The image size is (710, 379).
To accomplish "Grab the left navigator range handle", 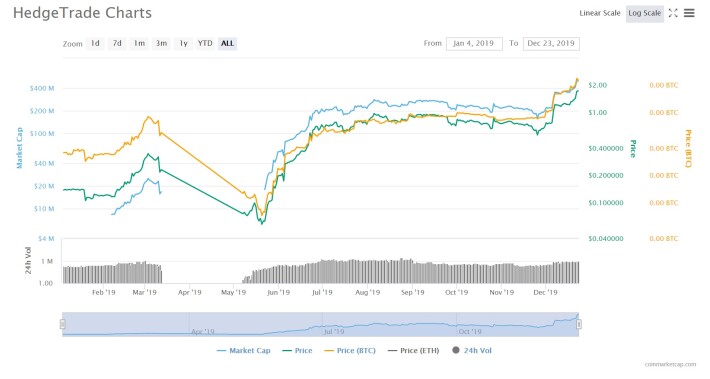I will tap(62, 324).
